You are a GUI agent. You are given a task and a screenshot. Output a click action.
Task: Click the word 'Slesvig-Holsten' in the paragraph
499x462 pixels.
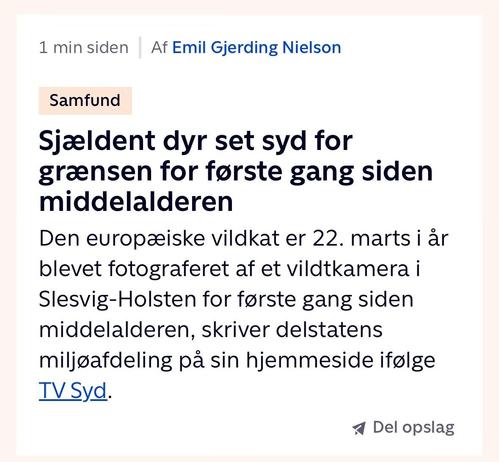click(117, 299)
